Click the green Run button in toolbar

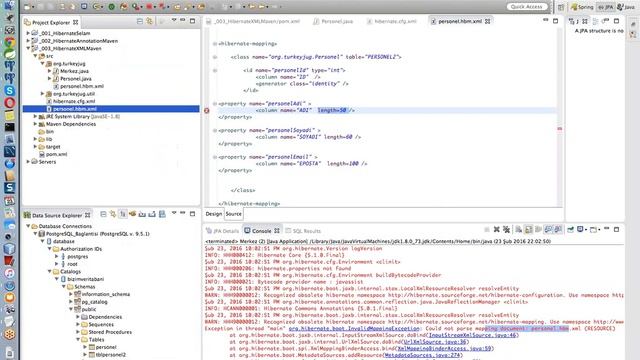pyautogui.click(x=111, y=7)
